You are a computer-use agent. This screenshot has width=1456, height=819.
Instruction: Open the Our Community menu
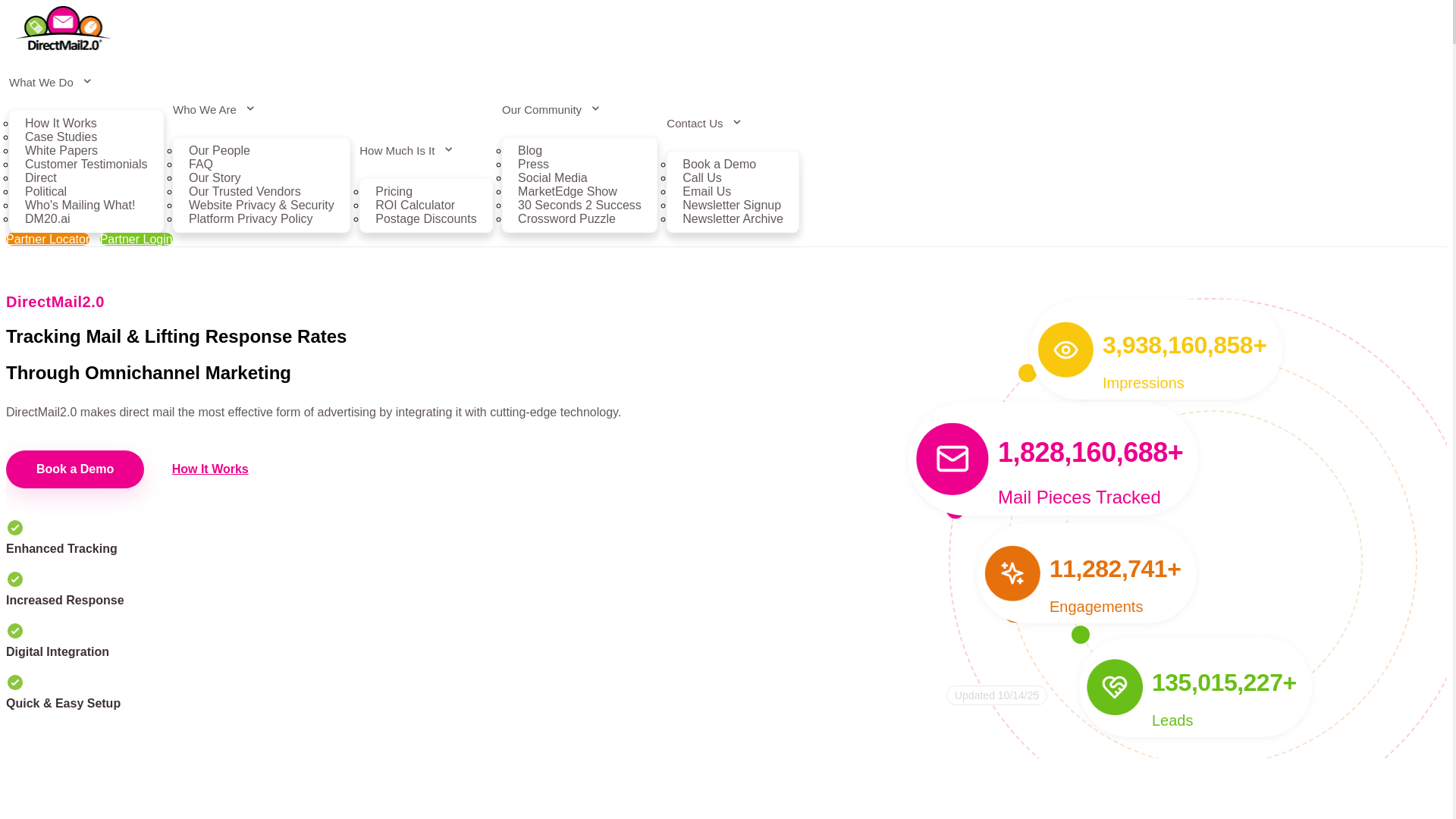coord(541,109)
